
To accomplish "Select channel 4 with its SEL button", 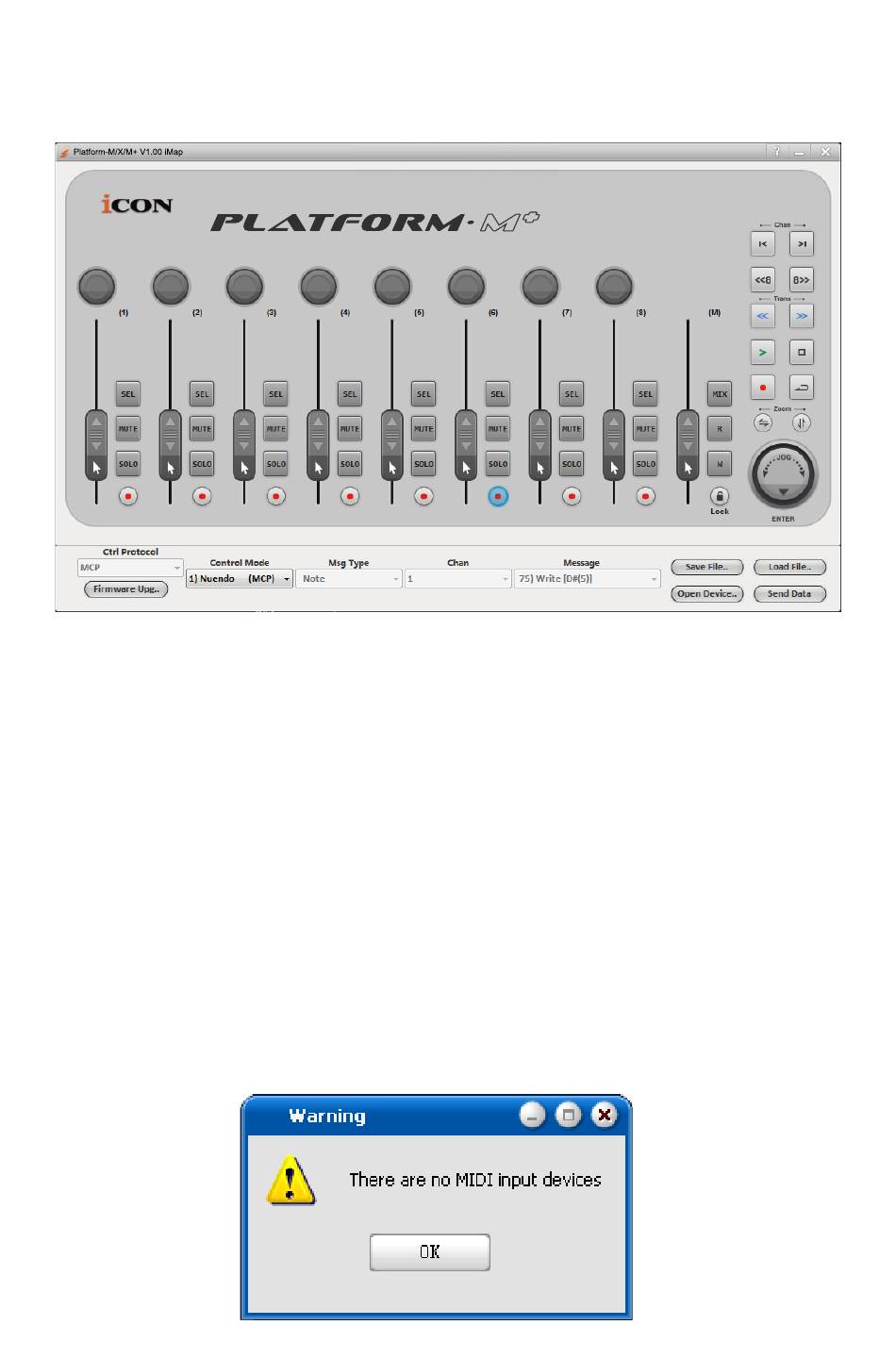I will (350, 394).
